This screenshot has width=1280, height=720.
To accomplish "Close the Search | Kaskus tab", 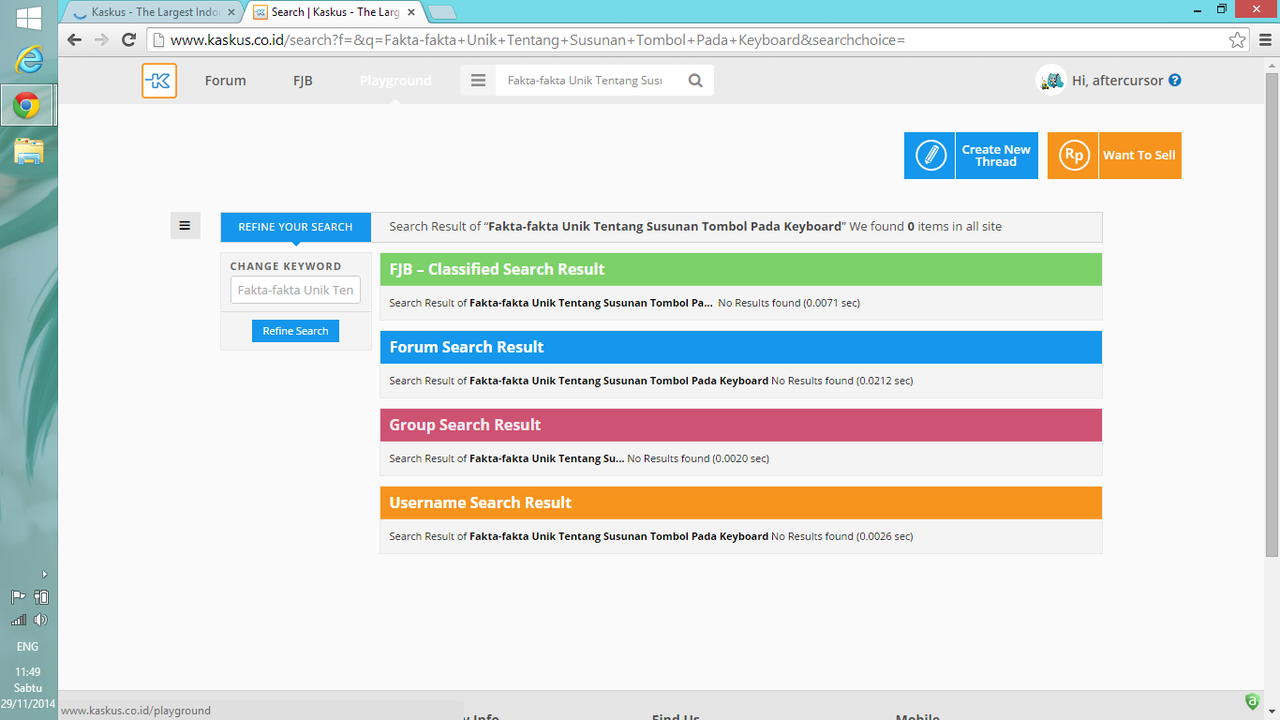I will click(x=411, y=13).
